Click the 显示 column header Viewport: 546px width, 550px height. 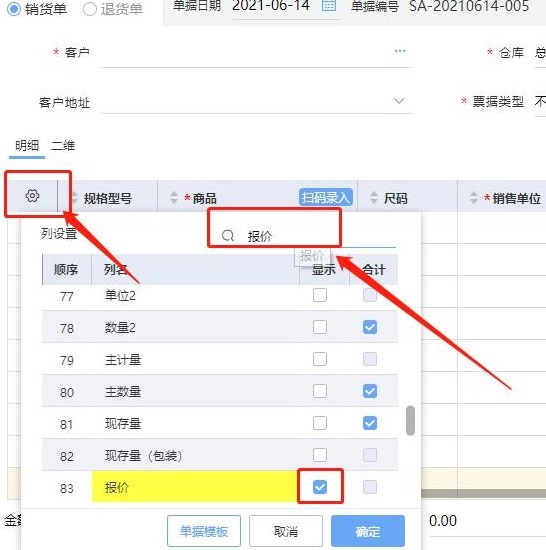click(324, 269)
